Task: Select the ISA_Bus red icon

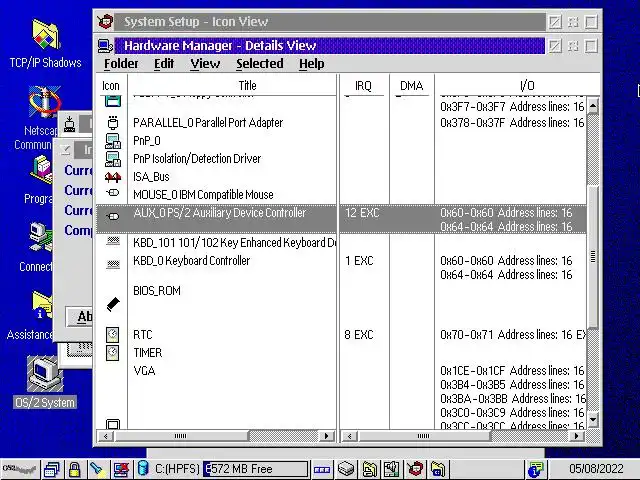Action: (x=113, y=177)
